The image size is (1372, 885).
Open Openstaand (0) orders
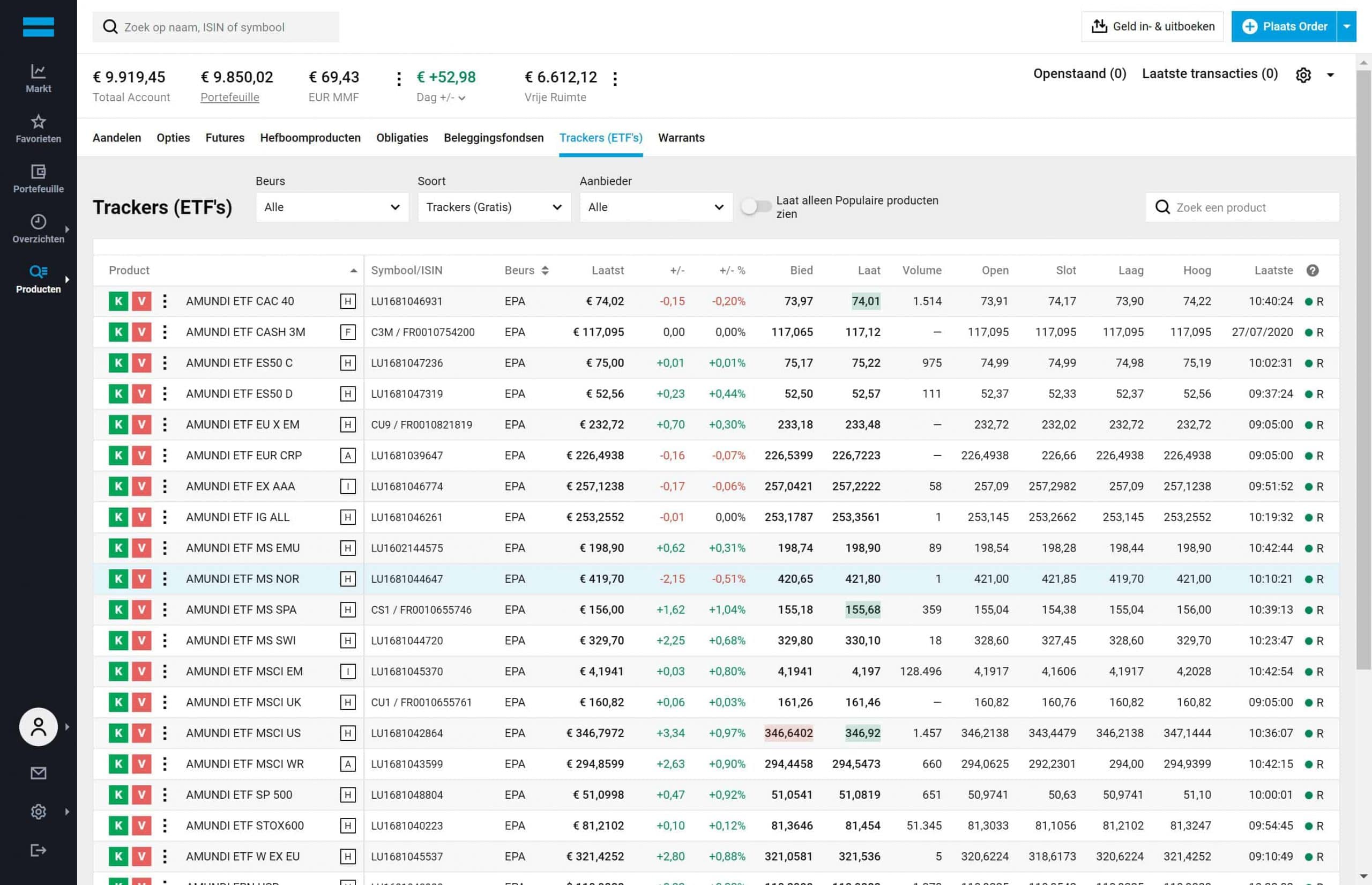[1079, 73]
